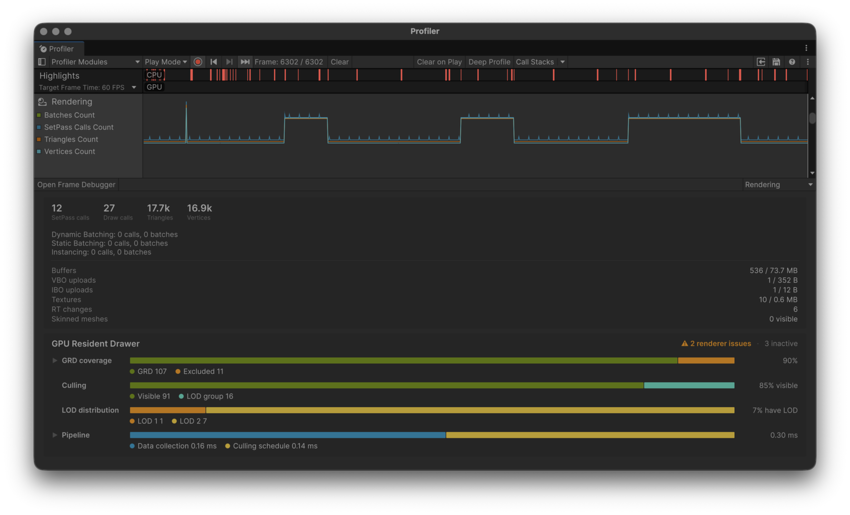Viewport: 850px width, 515px height.
Task: Toggle Deep Profile mode
Action: click(489, 62)
